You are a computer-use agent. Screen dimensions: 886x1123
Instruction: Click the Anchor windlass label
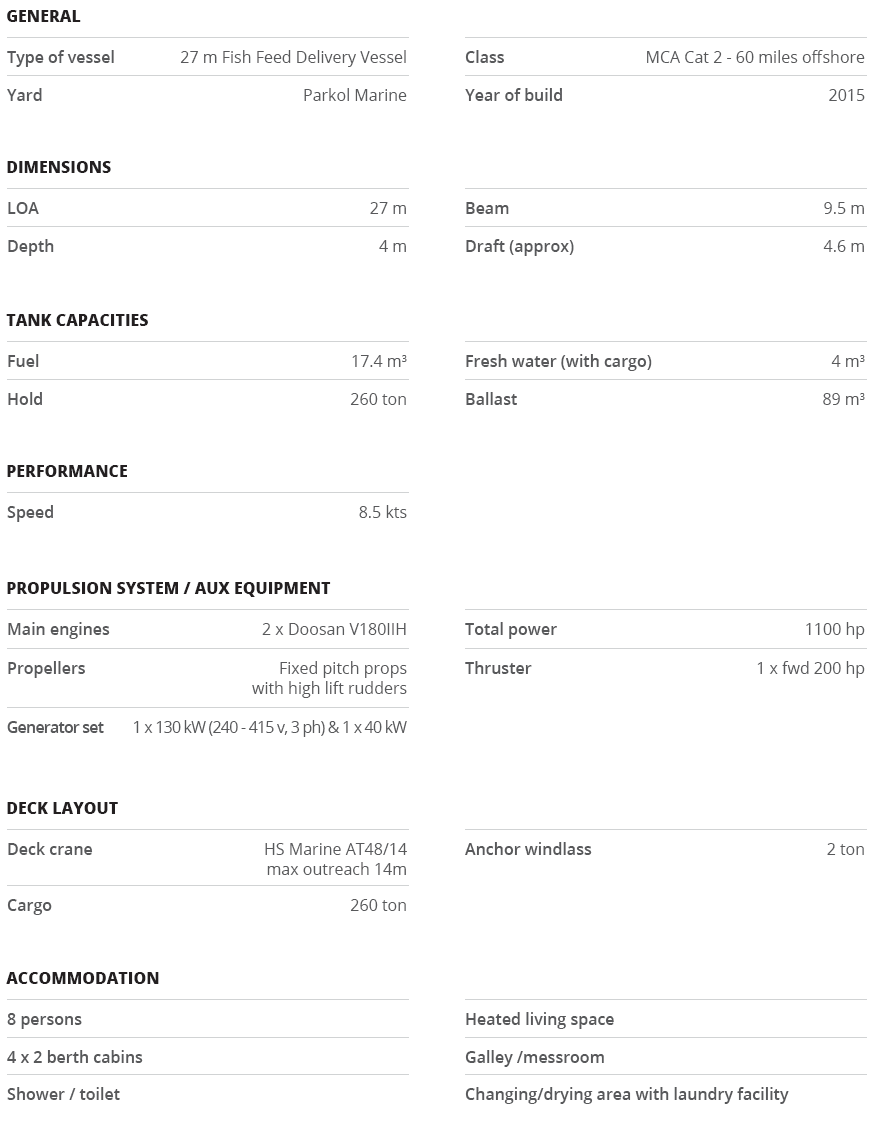528,849
